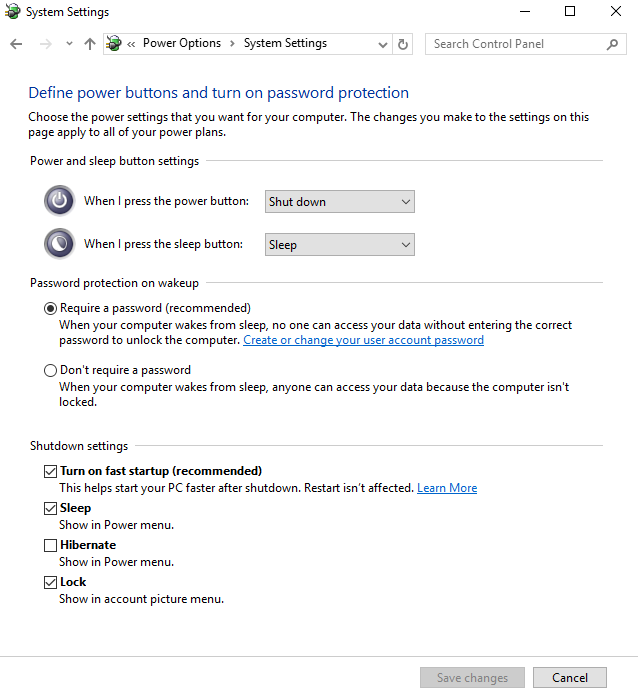Open Create or change your user account password link
This screenshot has height=699, width=638.
[363, 340]
